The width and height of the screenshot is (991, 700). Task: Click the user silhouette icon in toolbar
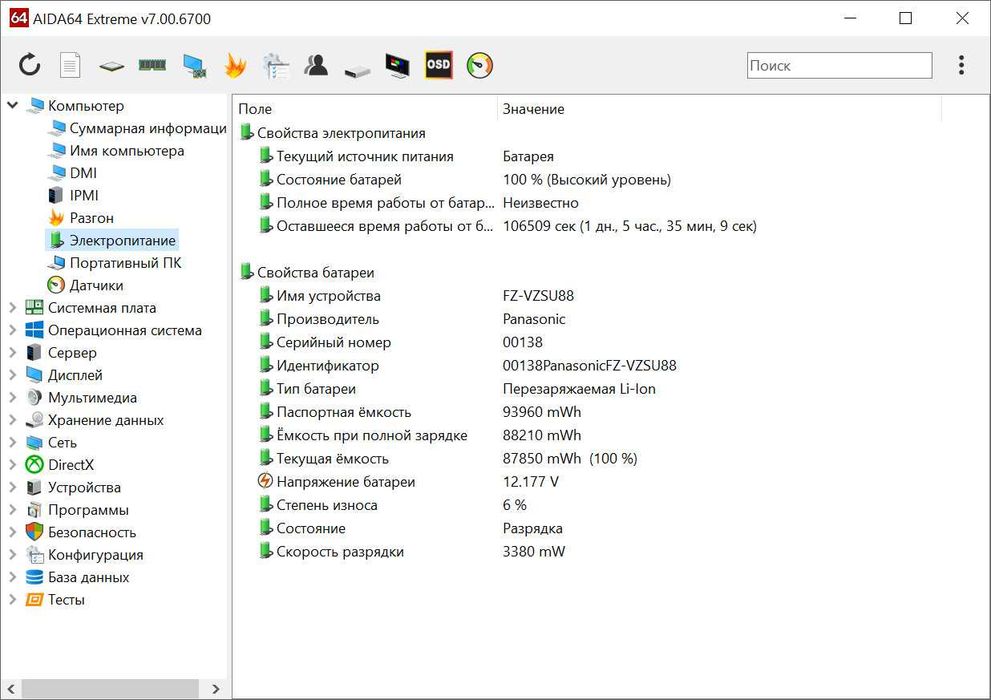click(316, 66)
